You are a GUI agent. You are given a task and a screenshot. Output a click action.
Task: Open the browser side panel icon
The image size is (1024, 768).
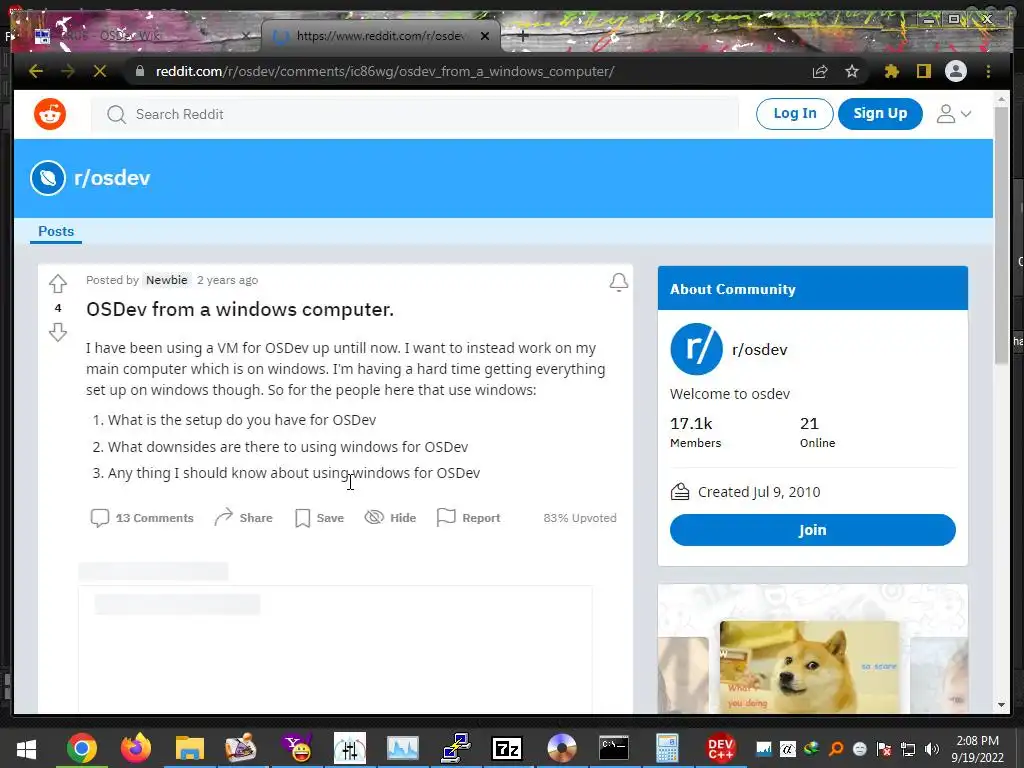tap(923, 71)
